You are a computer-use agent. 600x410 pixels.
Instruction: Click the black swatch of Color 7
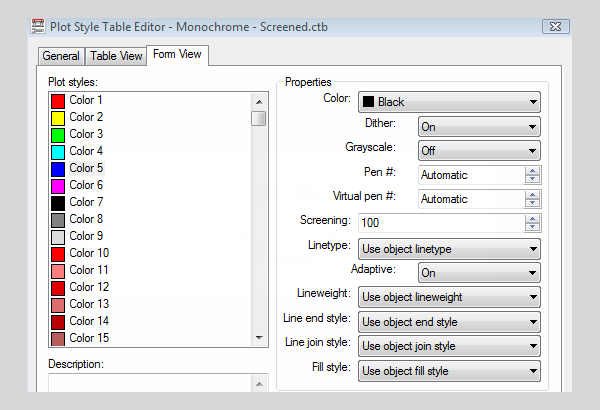58,203
